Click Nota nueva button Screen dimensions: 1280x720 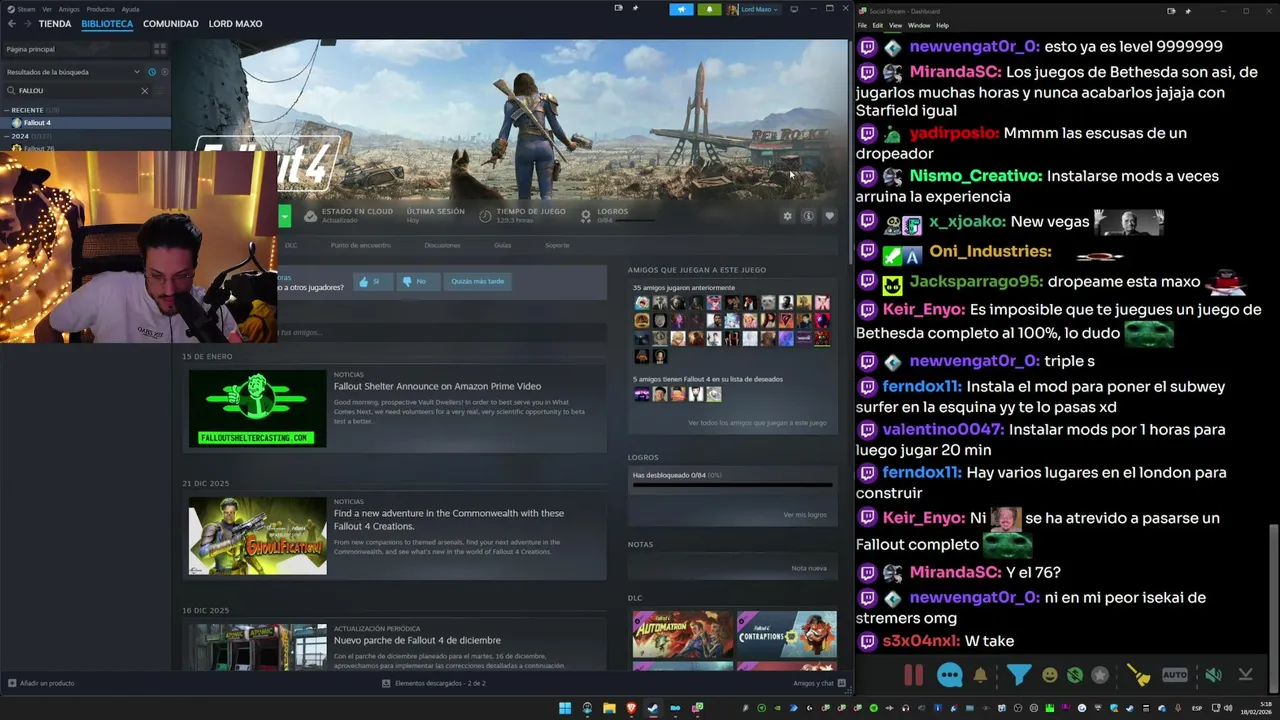(x=809, y=568)
